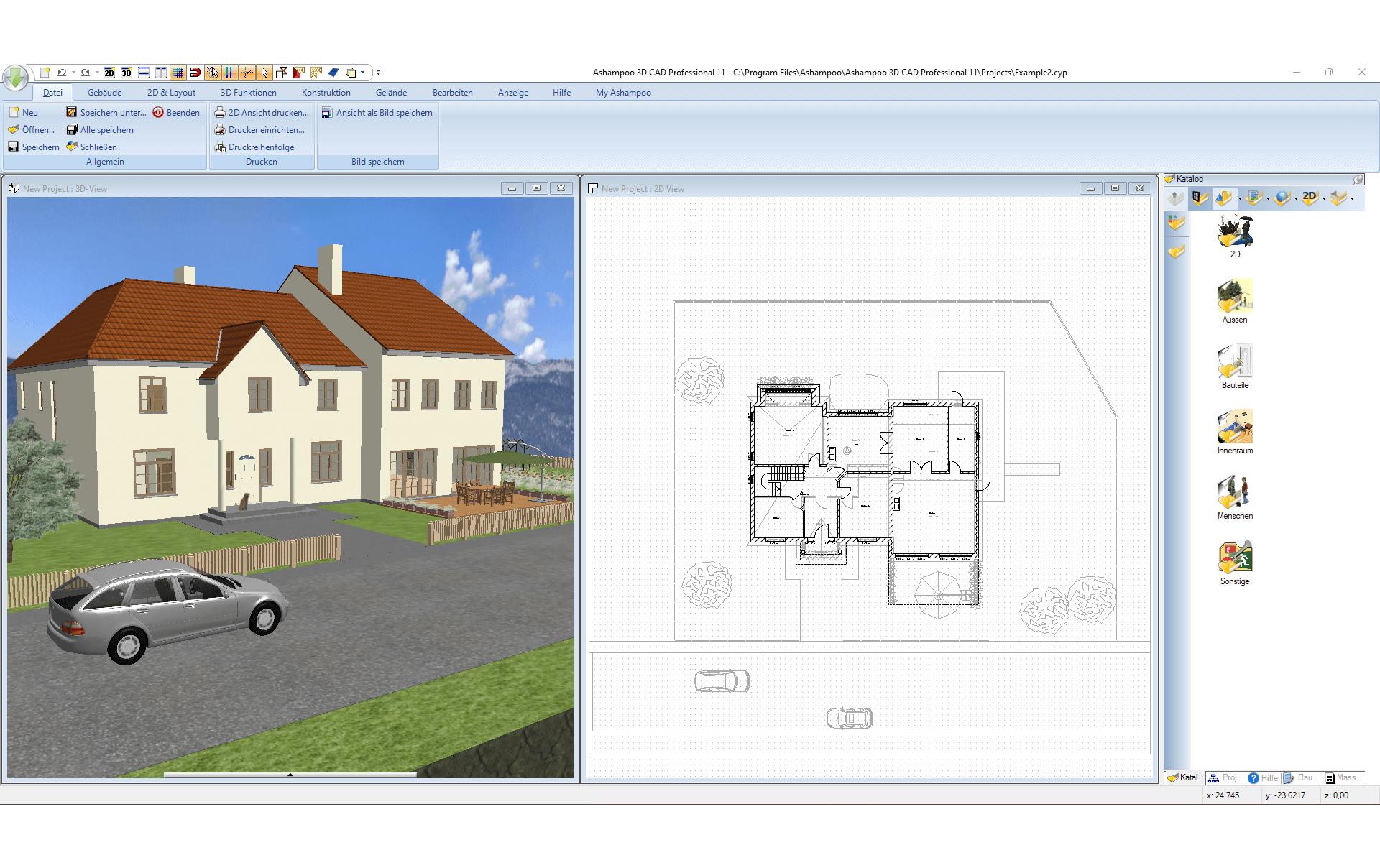Switch to 2D view from quick toolbar
The width and height of the screenshot is (1380, 868).
pos(109,73)
